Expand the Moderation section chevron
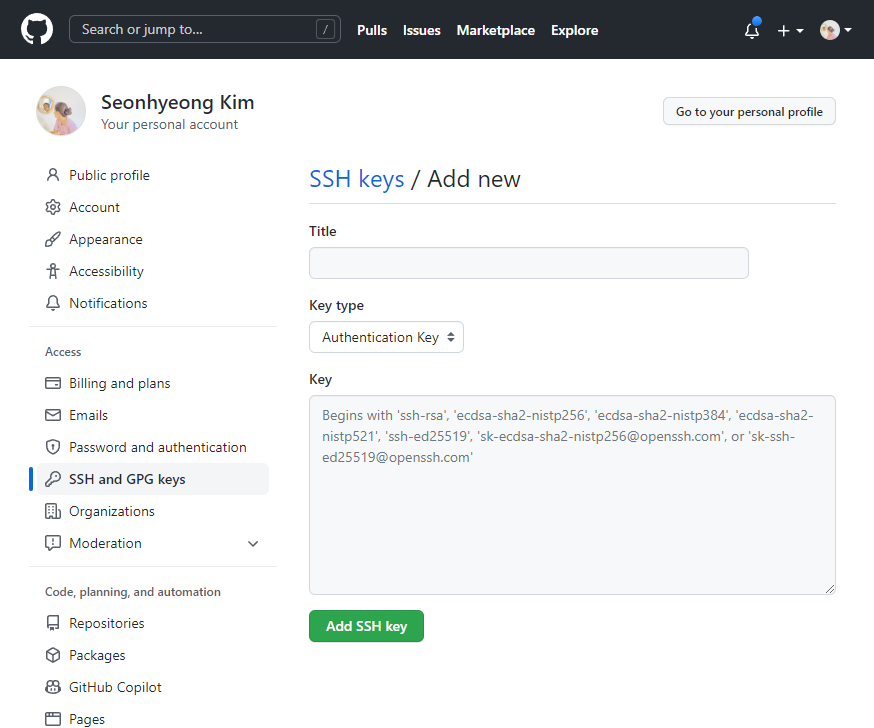 pyautogui.click(x=253, y=543)
